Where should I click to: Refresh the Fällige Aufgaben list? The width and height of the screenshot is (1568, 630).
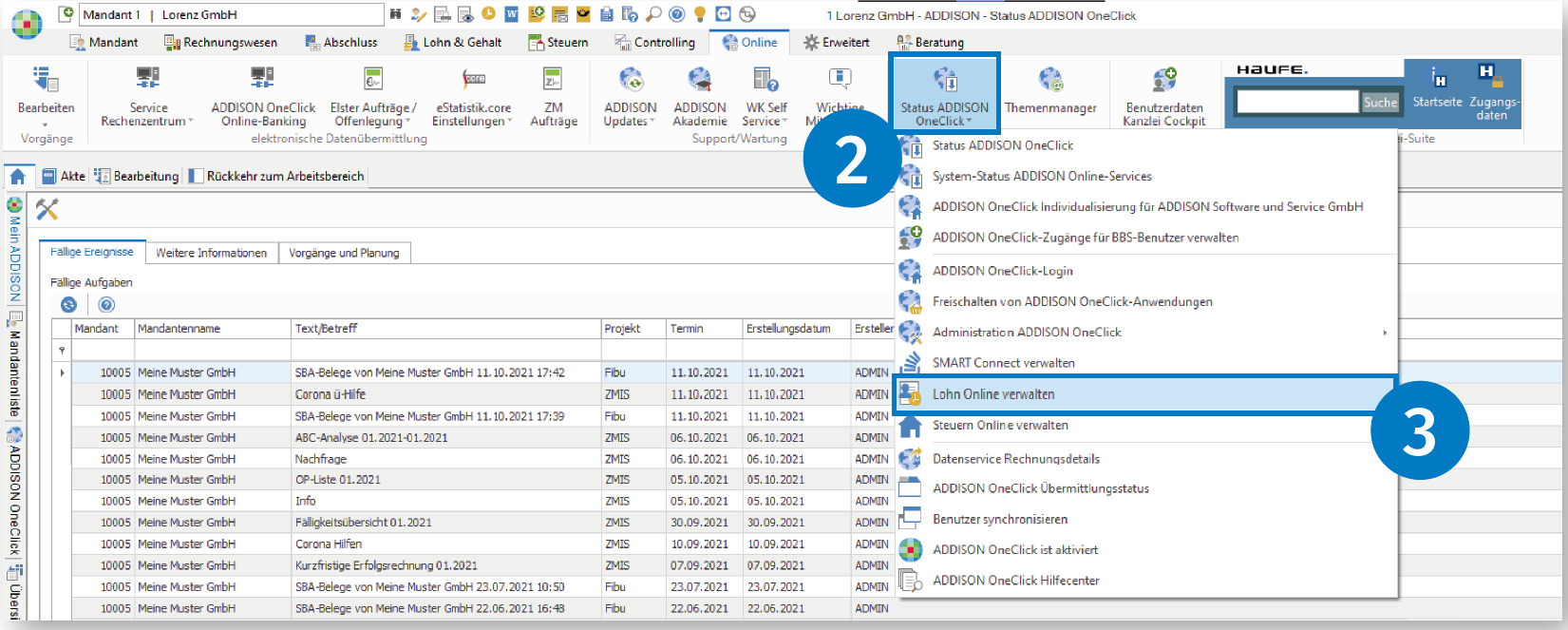click(x=68, y=304)
